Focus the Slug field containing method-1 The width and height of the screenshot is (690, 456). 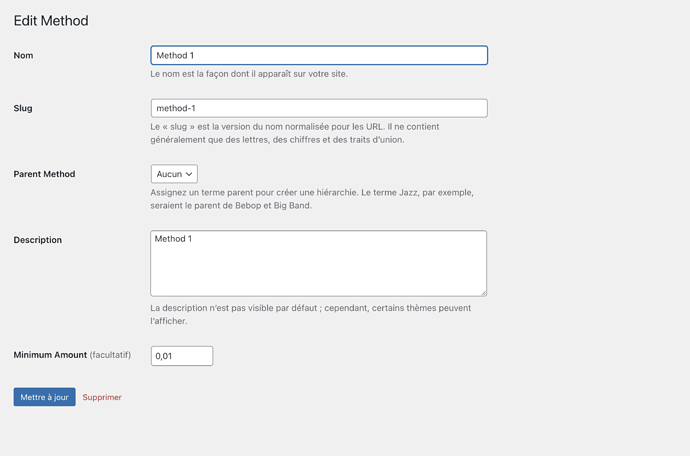[x=319, y=108]
